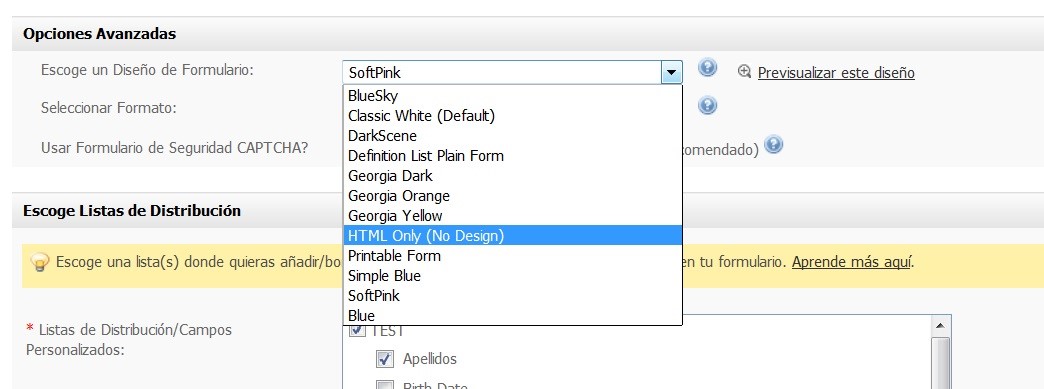Pick BlueSky from the design list

tap(513, 95)
